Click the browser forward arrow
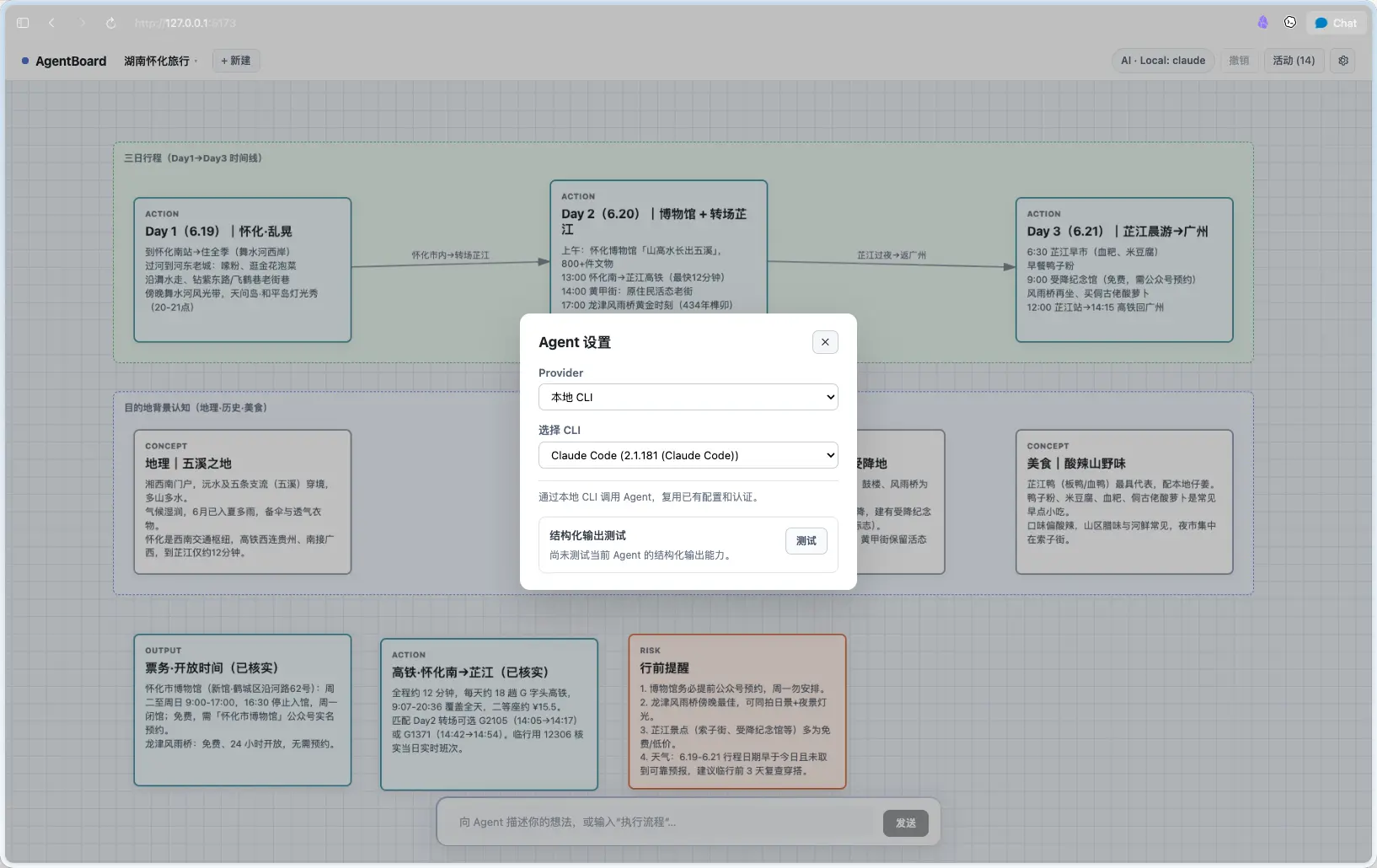The width and height of the screenshot is (1377, 868). [82, 23]
